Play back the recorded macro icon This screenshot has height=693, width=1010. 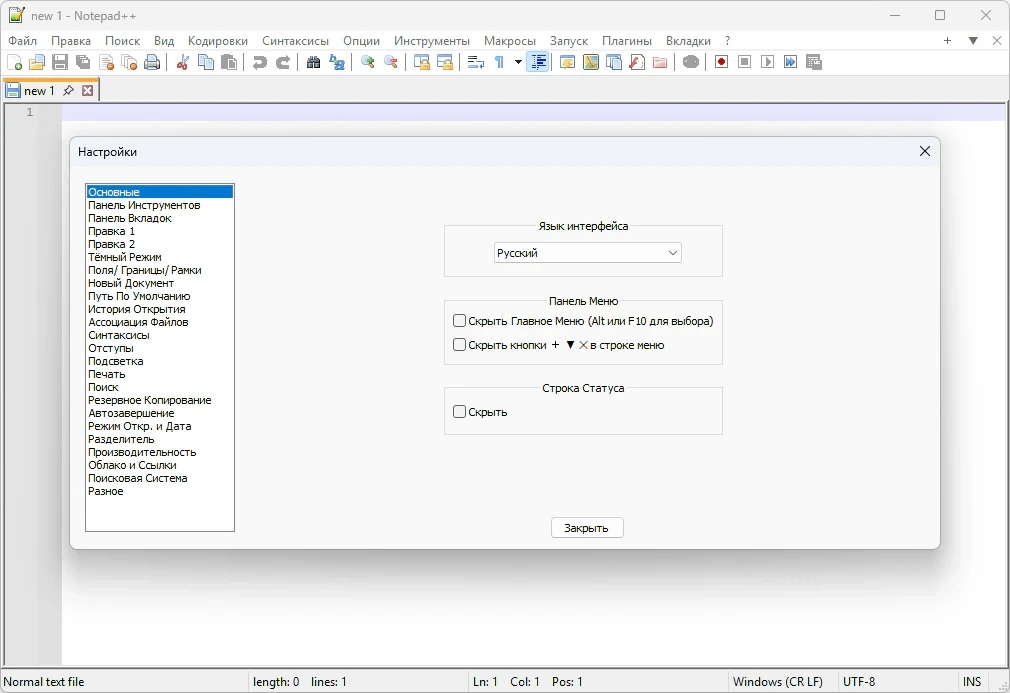[x=768, y=62]
